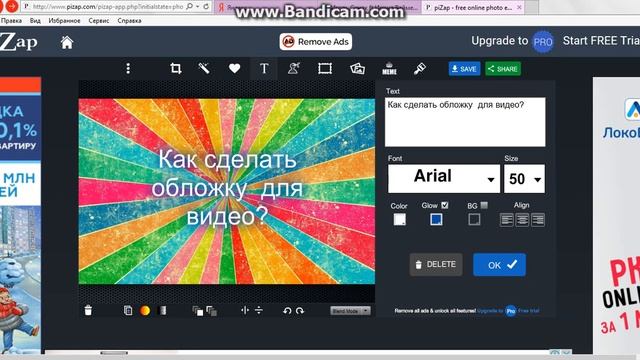This screenshot has height=360, width=640.
Task: Duplicate the selected object with copy icon
Action: (x=128, y=311)
